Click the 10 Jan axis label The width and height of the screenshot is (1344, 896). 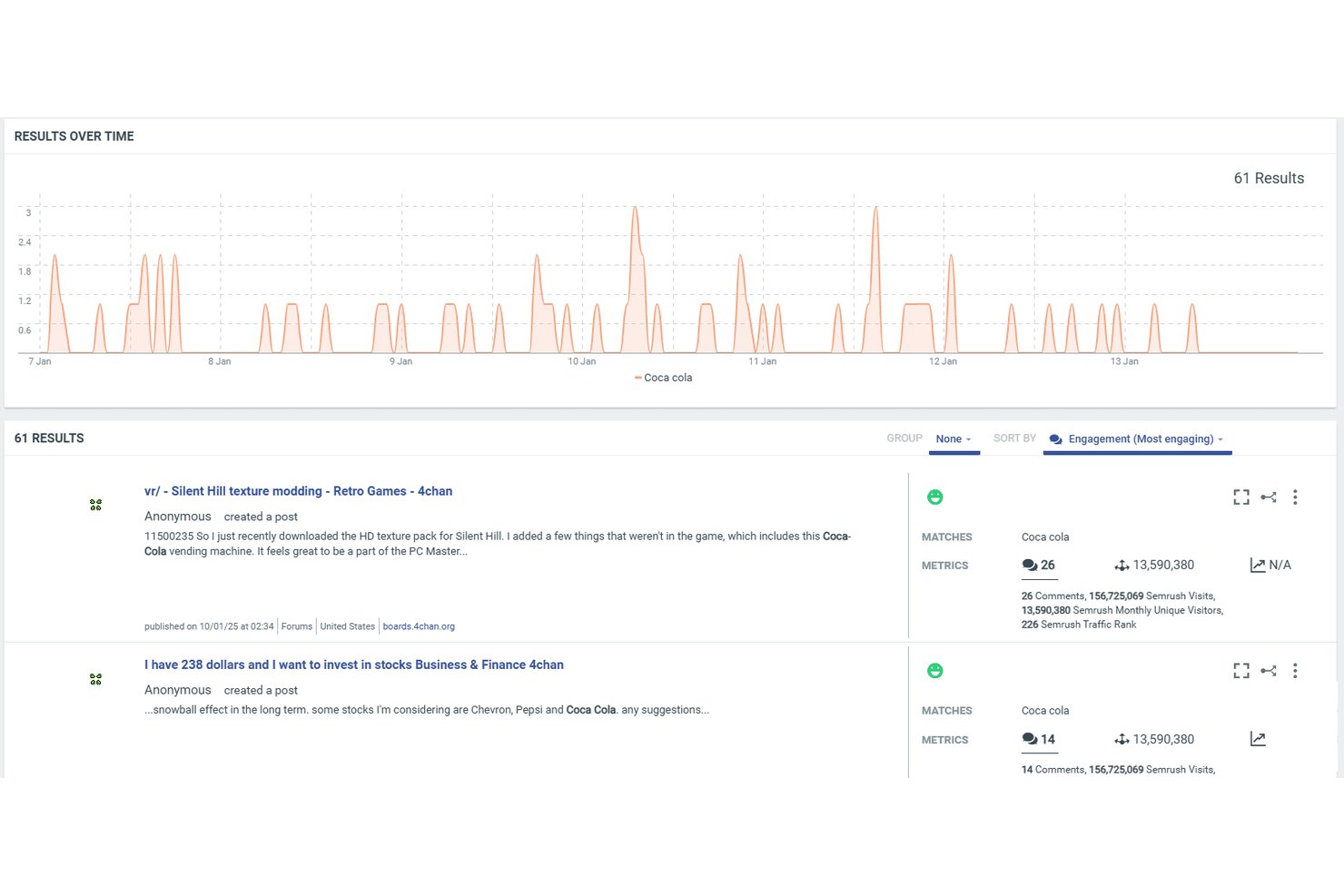click(x=582, y=361)
